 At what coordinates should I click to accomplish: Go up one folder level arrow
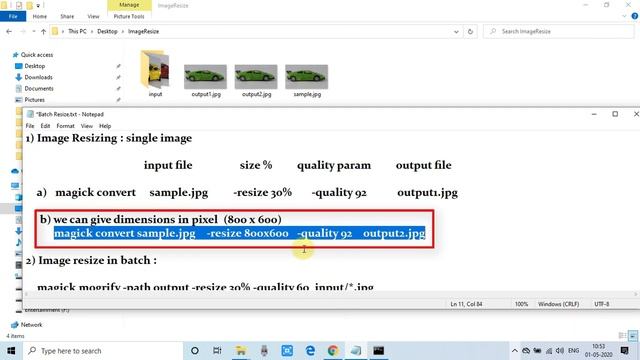[43, 31]
